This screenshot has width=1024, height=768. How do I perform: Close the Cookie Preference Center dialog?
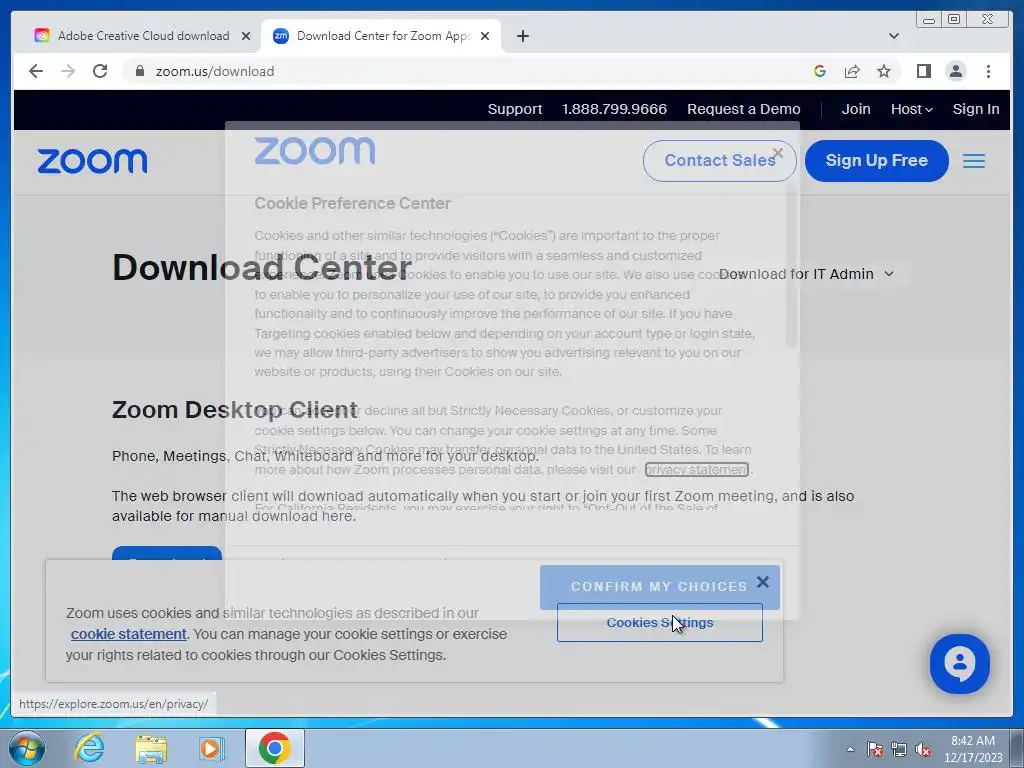(777, 153)
